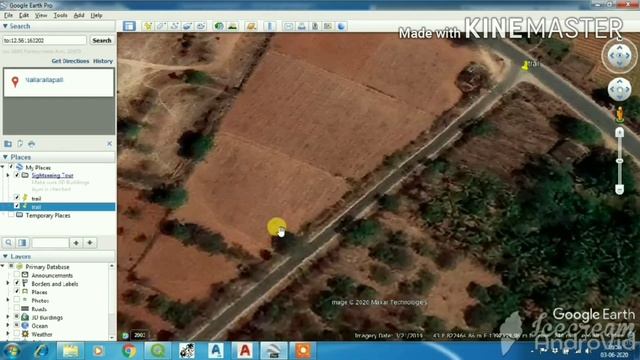Viewport: 640px width, 360px height.
Task: Toggle sunlight across the landscape icon
Action: pos(233,26)
